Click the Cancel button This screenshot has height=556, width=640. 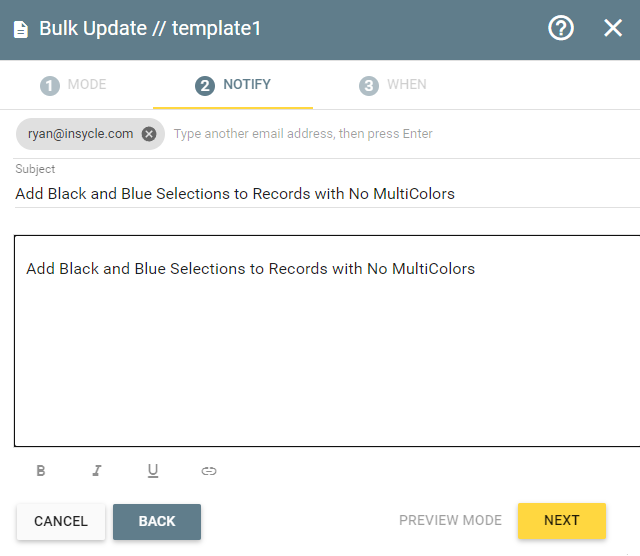click(x=61, y=521)
